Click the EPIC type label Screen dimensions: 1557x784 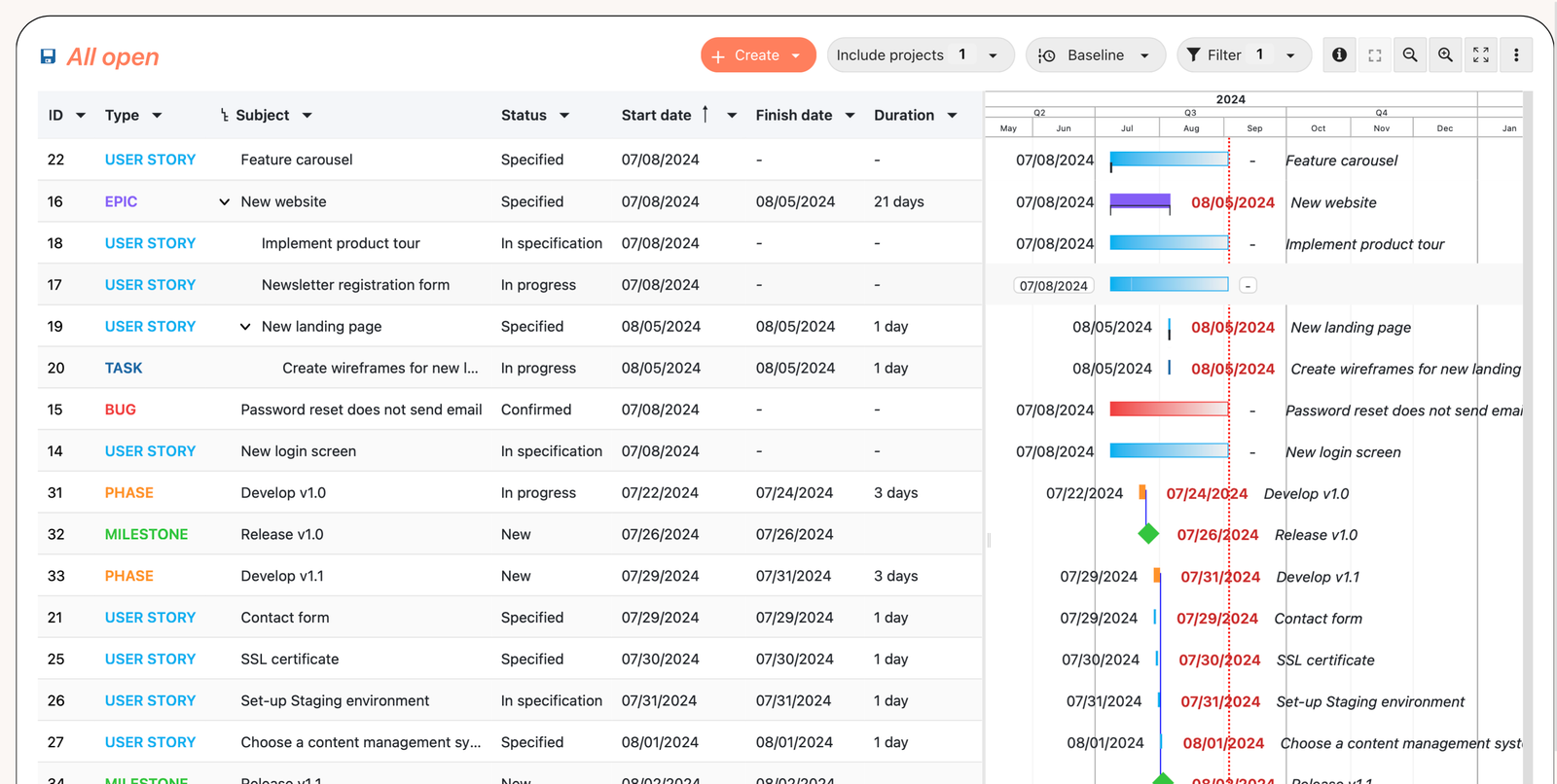(x=121, y=201)
